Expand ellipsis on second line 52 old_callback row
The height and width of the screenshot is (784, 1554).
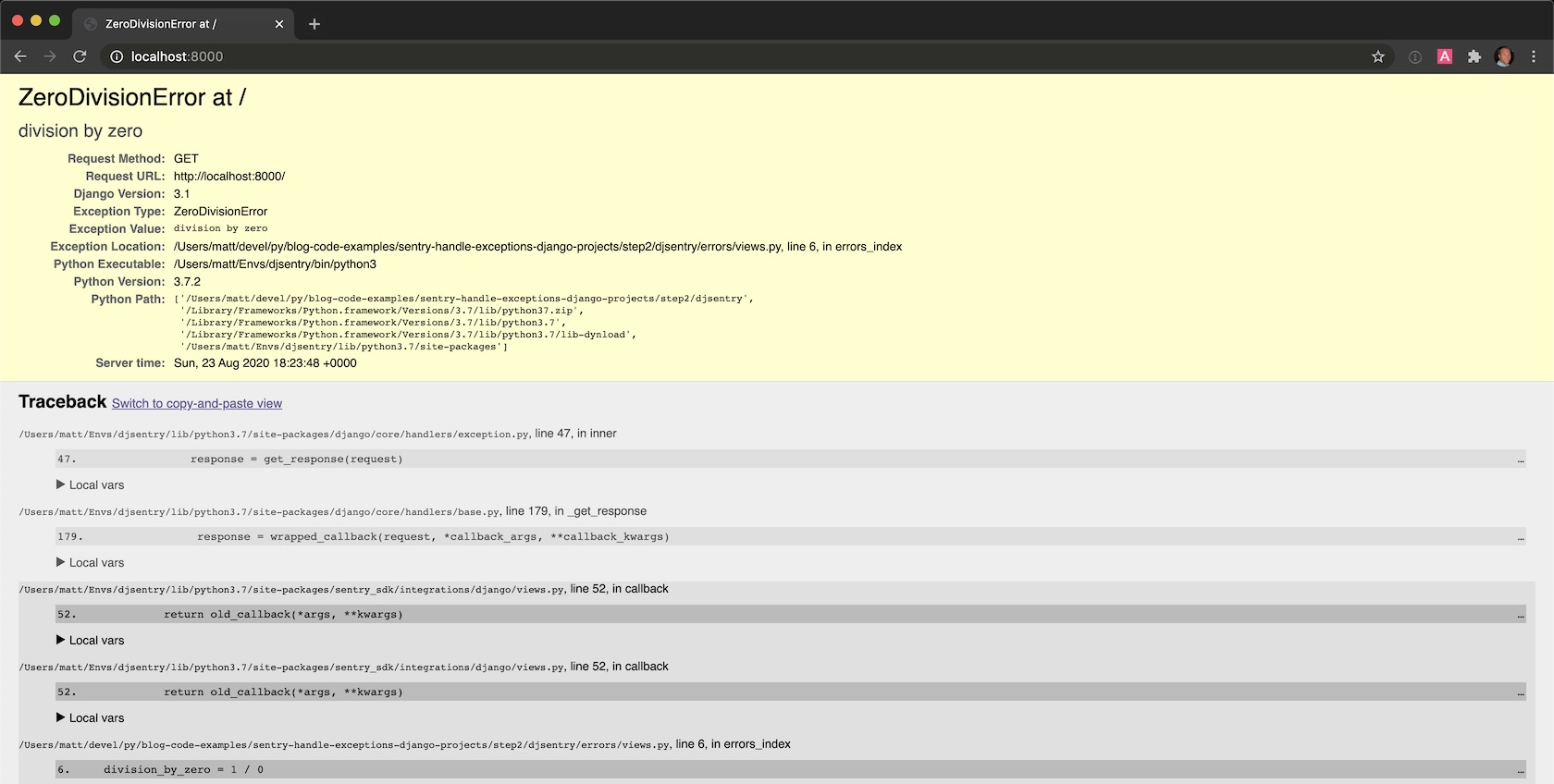click(1521, 692)
